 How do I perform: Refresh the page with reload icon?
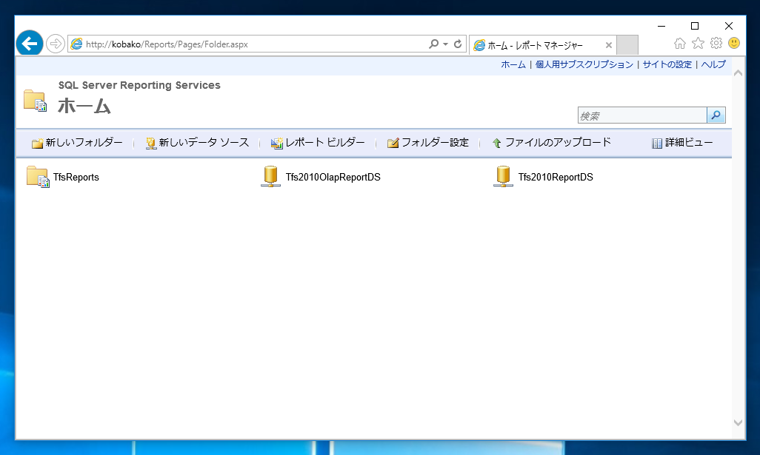(x=458, y=44)
